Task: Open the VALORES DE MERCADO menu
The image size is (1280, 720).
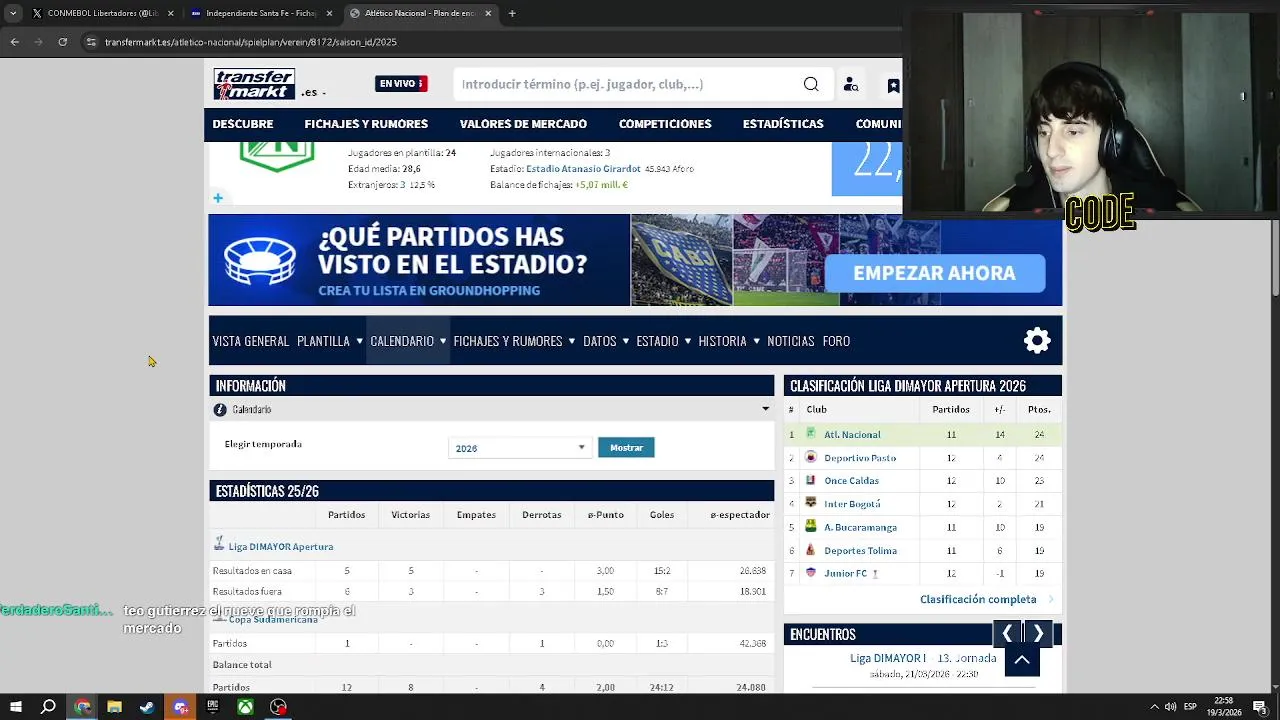Action: pos(523,124)
